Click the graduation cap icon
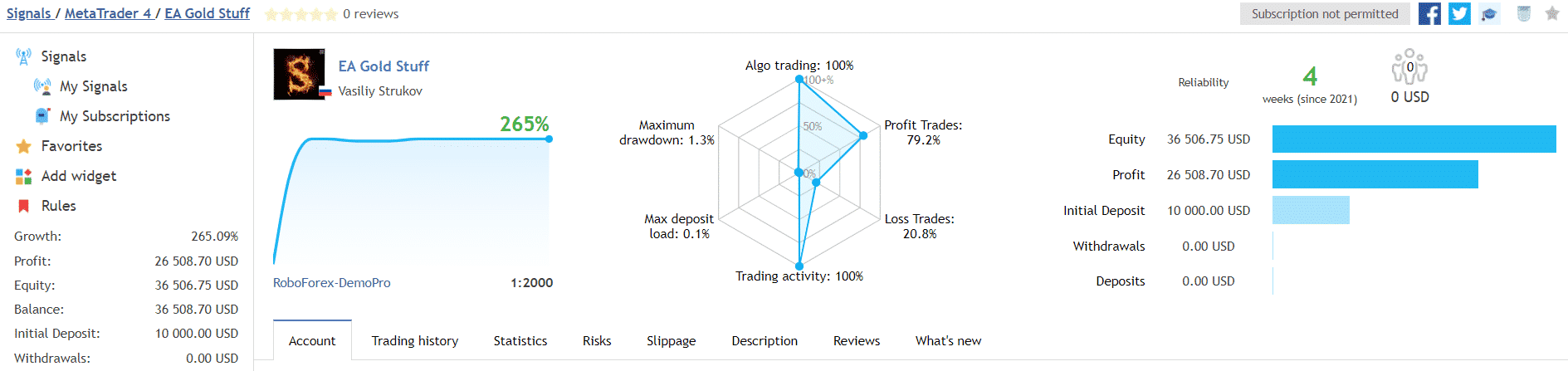 point(1490,14)
